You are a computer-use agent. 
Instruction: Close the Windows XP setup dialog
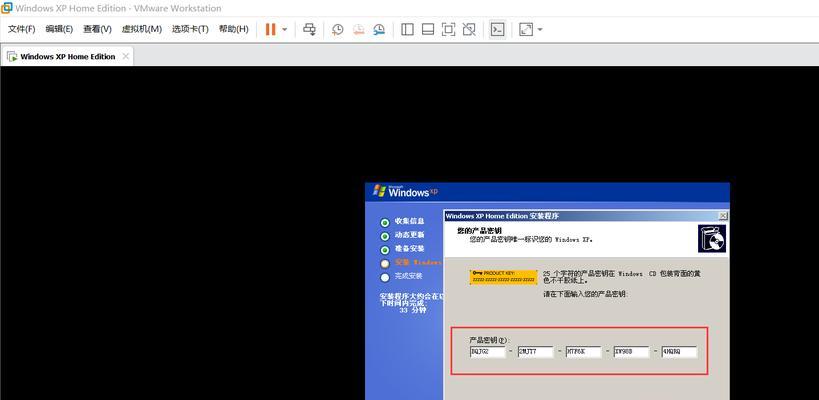(723, 216)
